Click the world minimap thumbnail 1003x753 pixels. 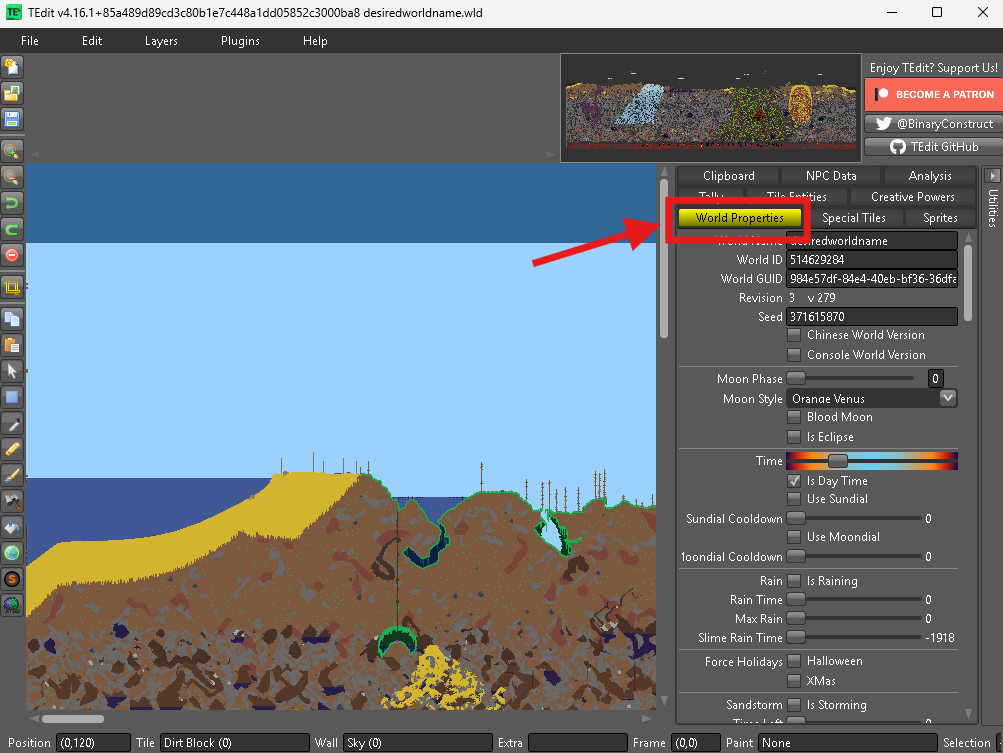711,108
